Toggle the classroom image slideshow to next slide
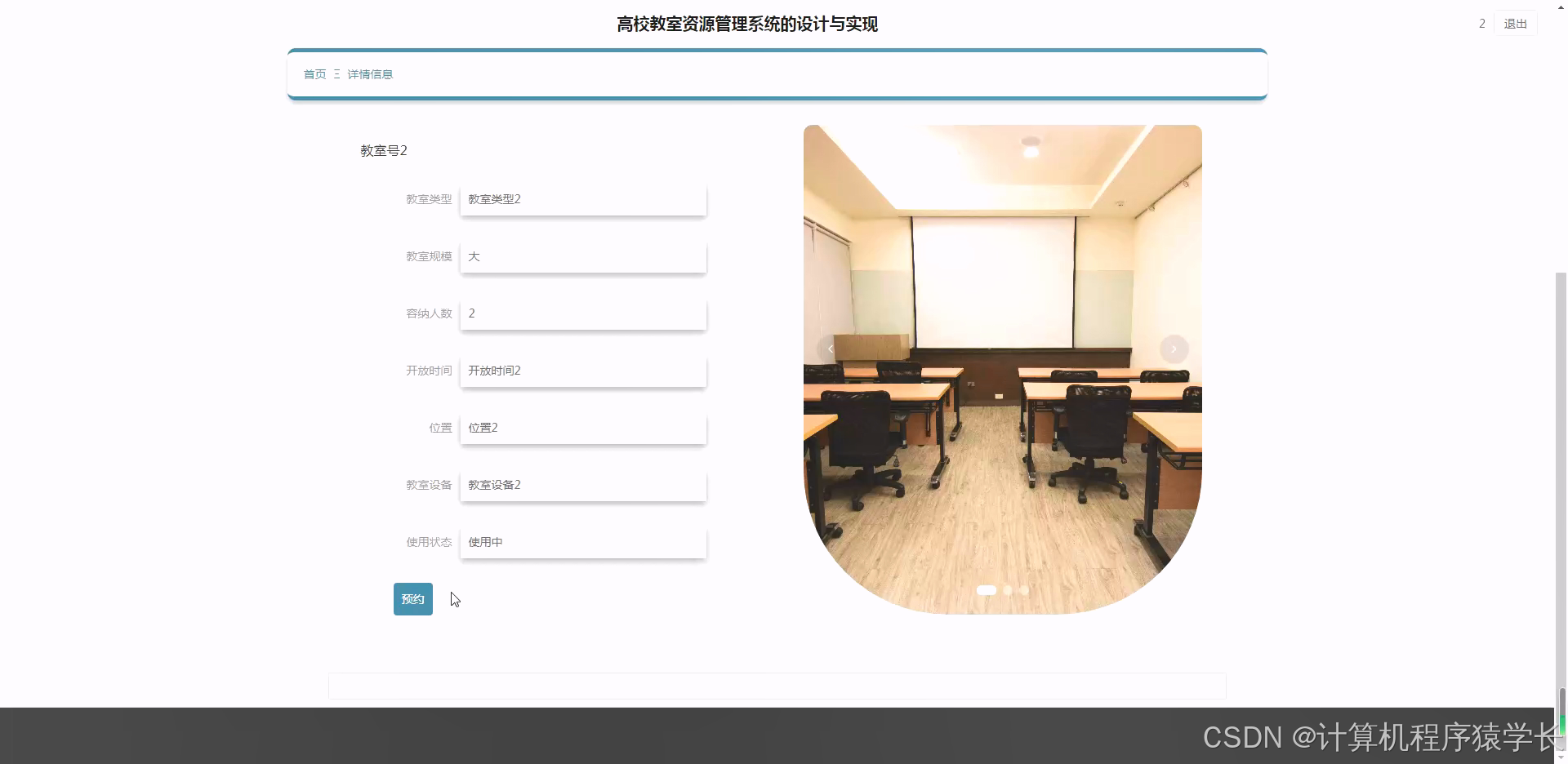 1174,349
